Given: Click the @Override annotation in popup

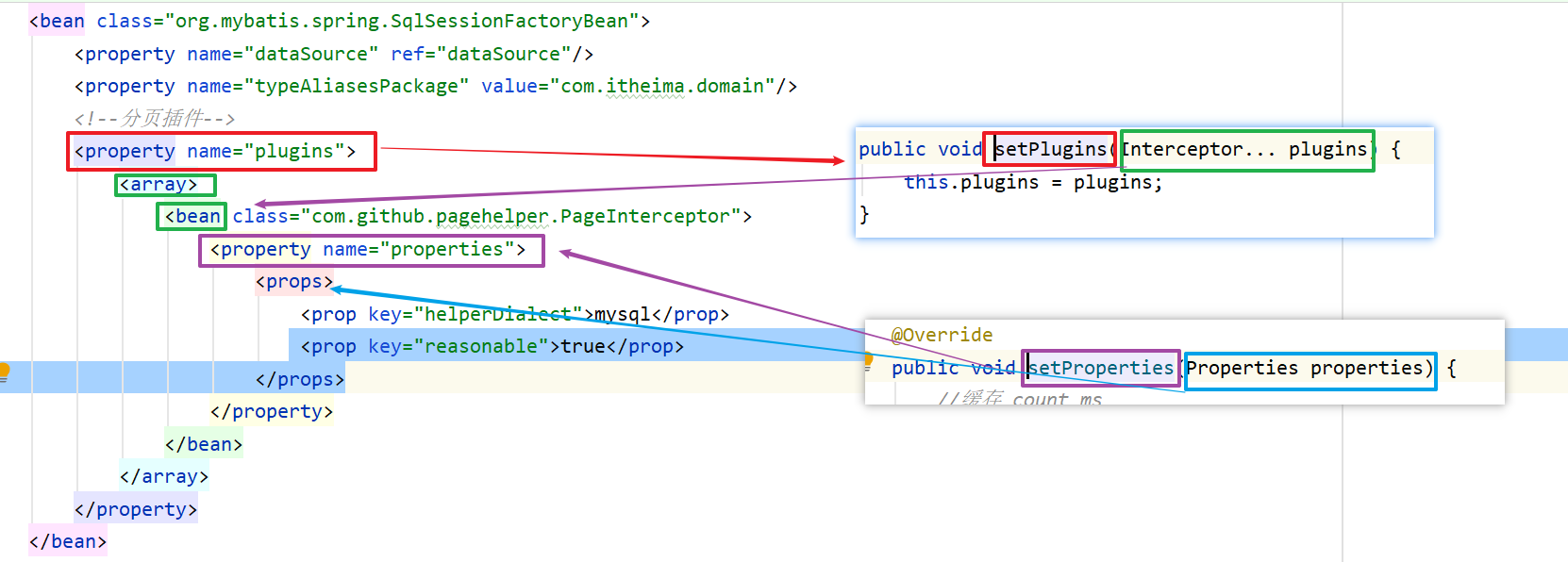Looking at the screenshot, I should click(x=942, y=335).
